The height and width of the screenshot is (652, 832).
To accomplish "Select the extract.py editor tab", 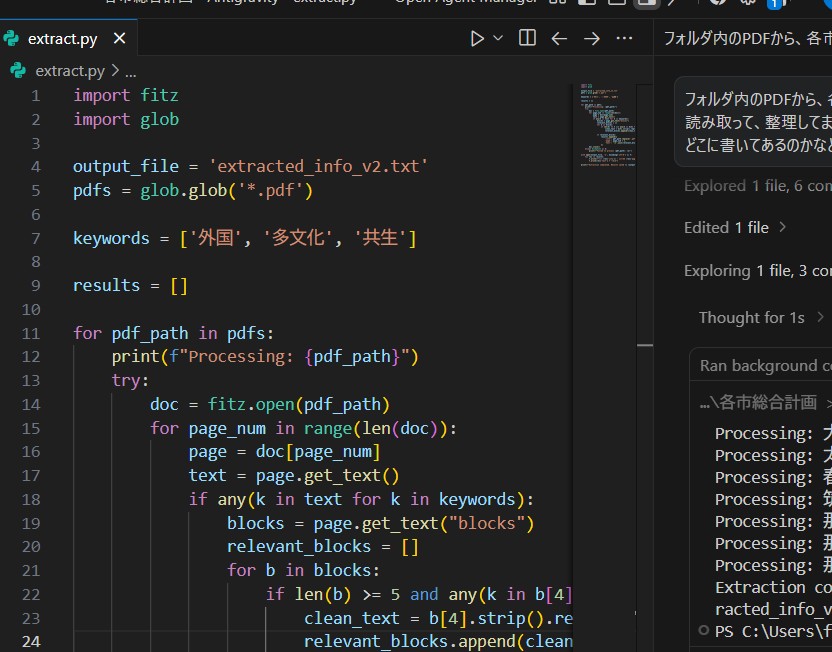I will coord(62,39).
